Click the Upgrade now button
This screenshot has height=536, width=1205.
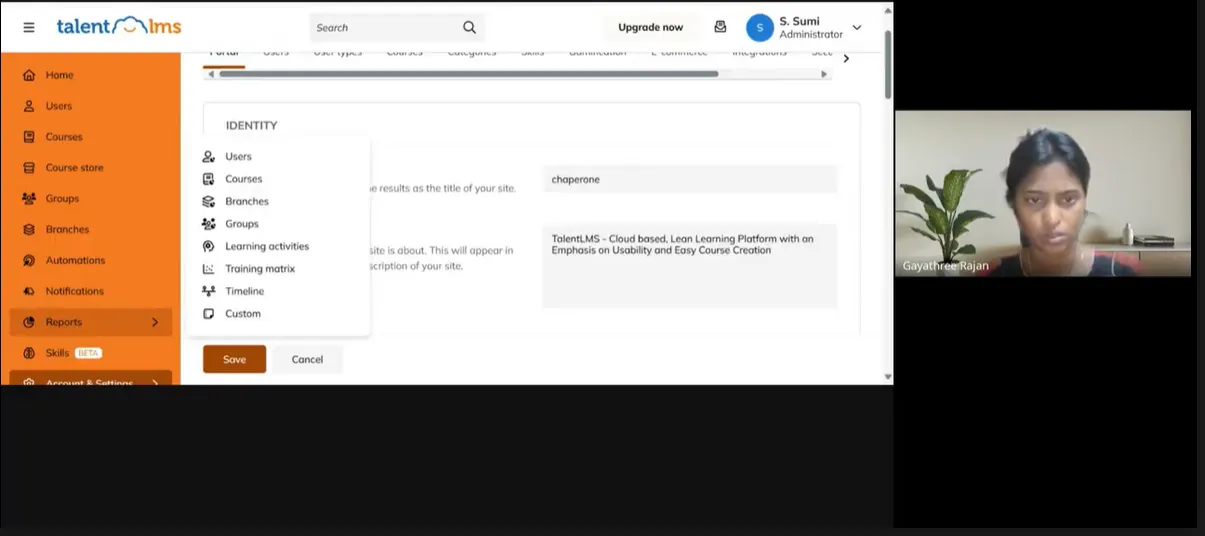click(650, 27)
